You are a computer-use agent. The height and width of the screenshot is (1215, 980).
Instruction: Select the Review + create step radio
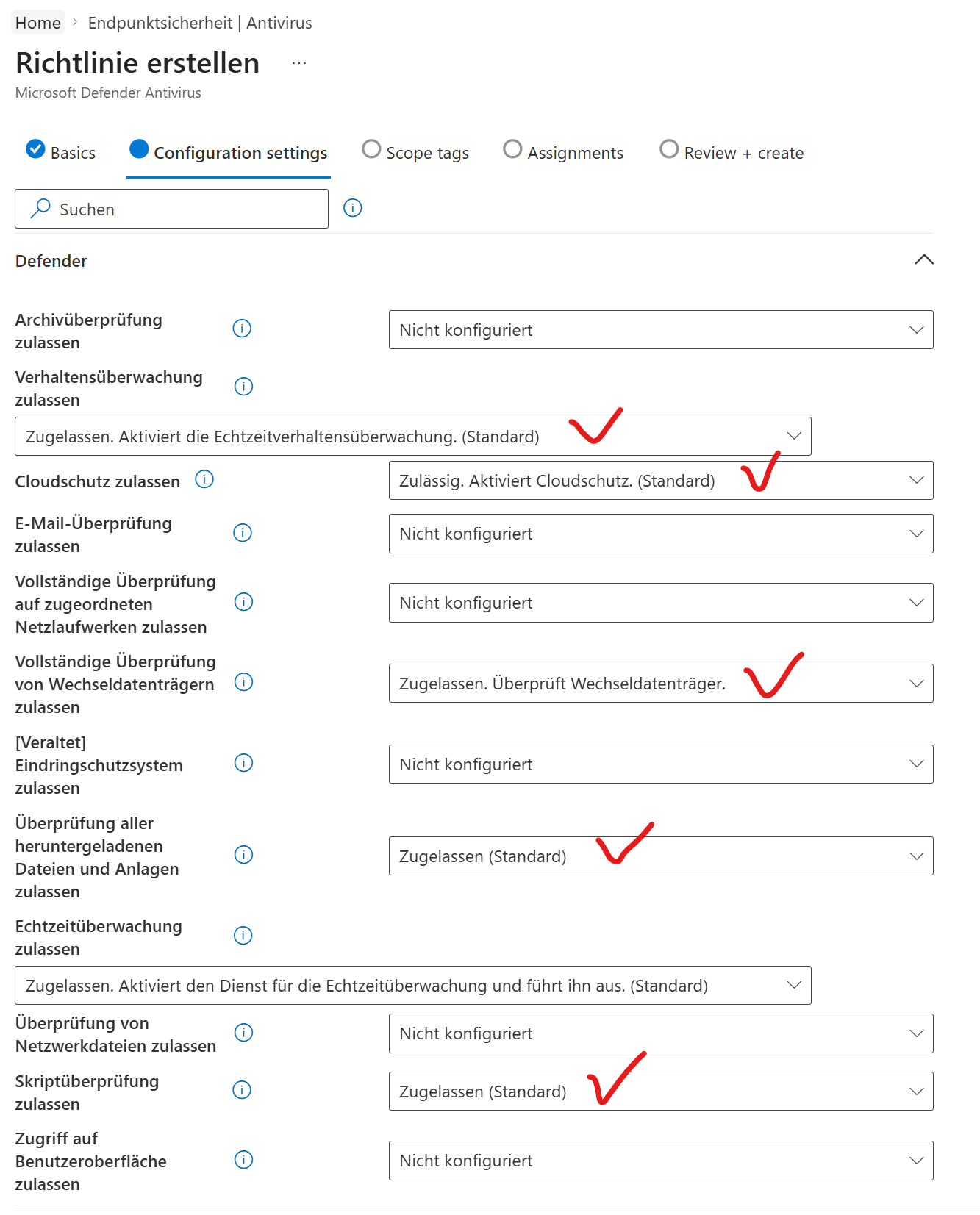click(669, 149)
